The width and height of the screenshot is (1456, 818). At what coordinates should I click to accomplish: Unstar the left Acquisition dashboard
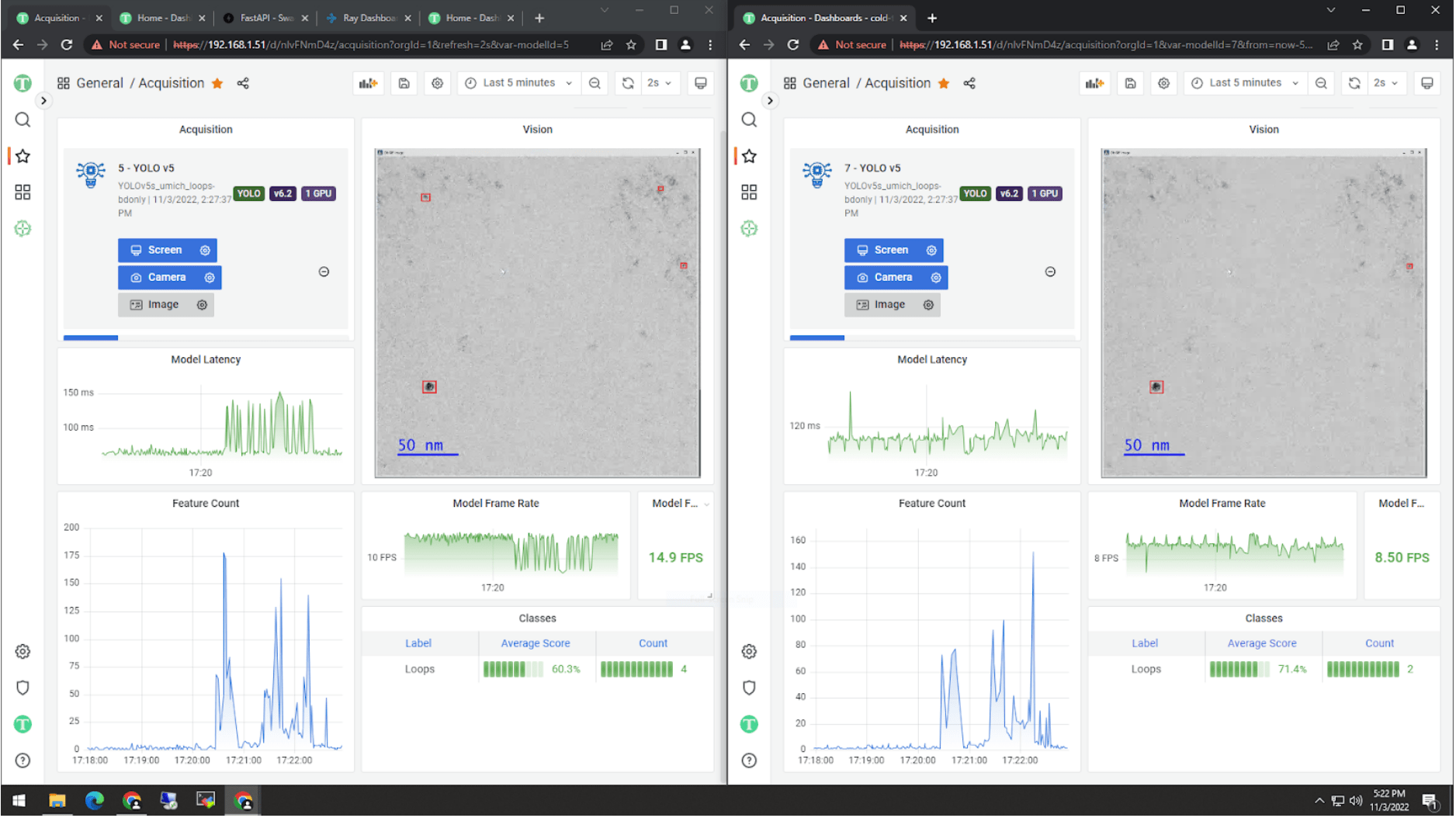point(217,83)
